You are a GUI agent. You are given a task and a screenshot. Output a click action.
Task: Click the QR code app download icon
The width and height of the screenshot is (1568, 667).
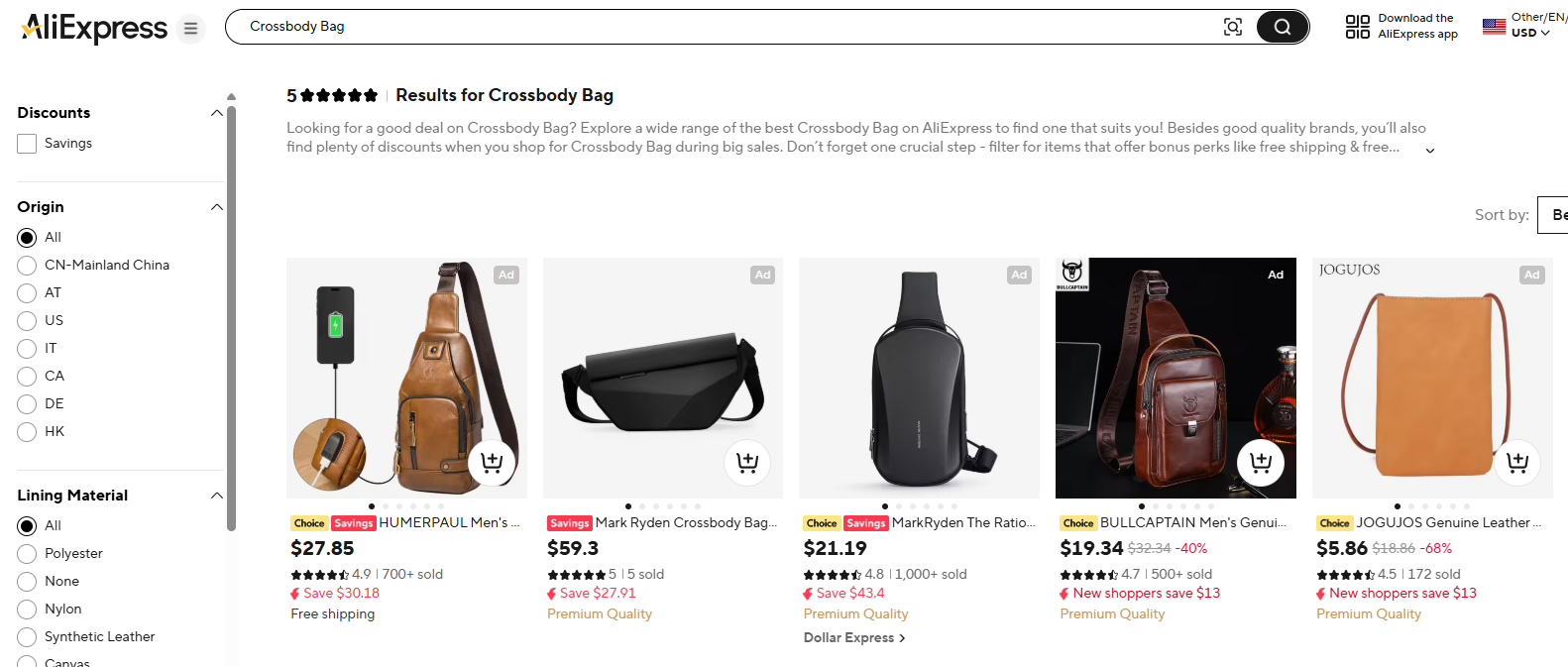pos(1356,27)
